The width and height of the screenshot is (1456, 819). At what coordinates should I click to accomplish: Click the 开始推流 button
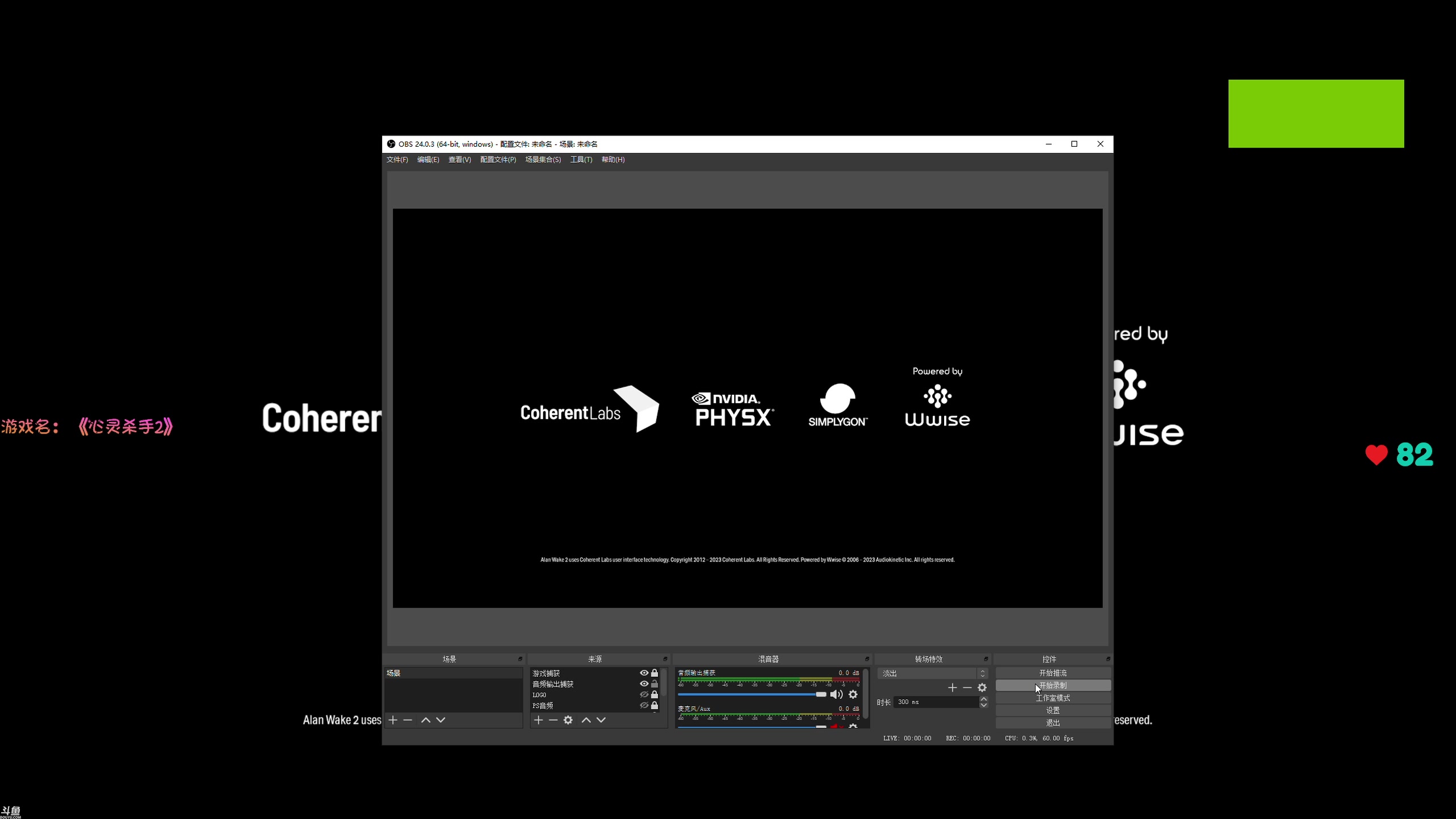point(1053,673)
